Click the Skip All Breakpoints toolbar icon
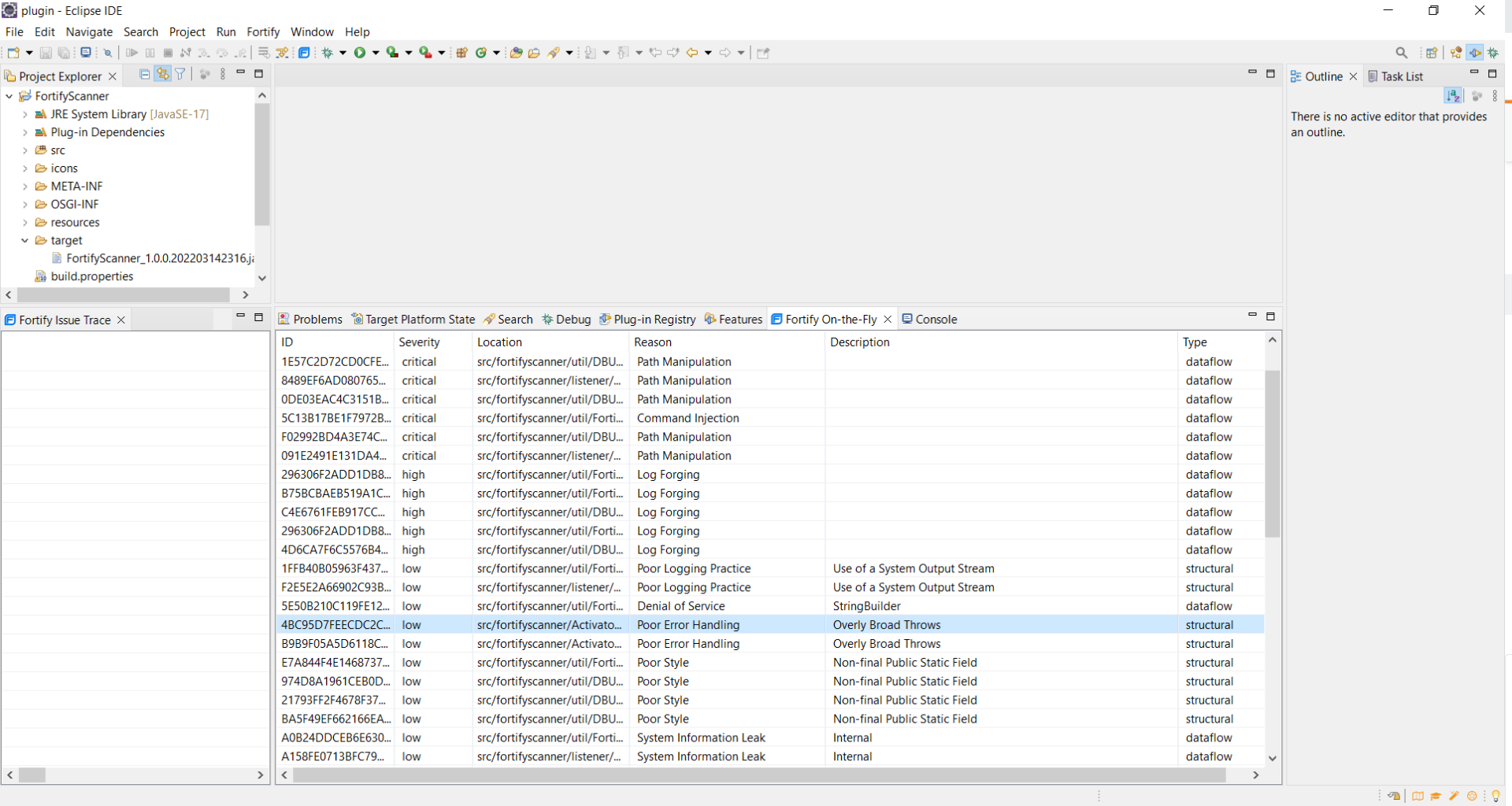The height and width of the screenshot is (806, 1512). [108, 53]
